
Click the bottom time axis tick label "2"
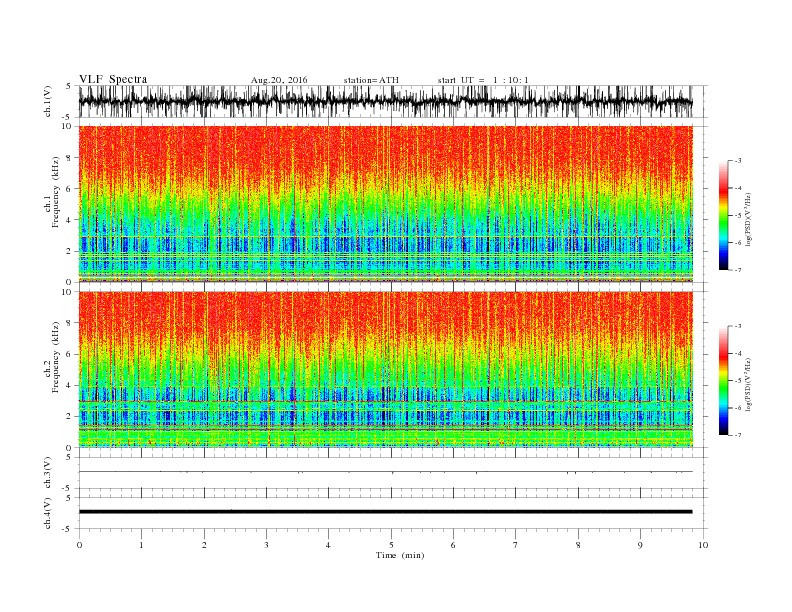204,545
